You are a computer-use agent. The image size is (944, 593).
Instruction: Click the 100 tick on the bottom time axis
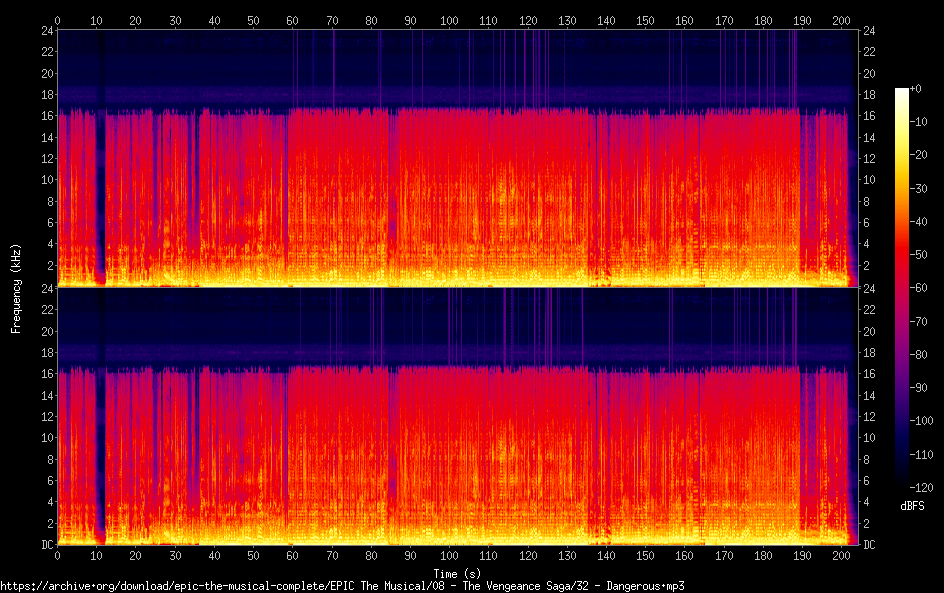(x=449, y=555)
